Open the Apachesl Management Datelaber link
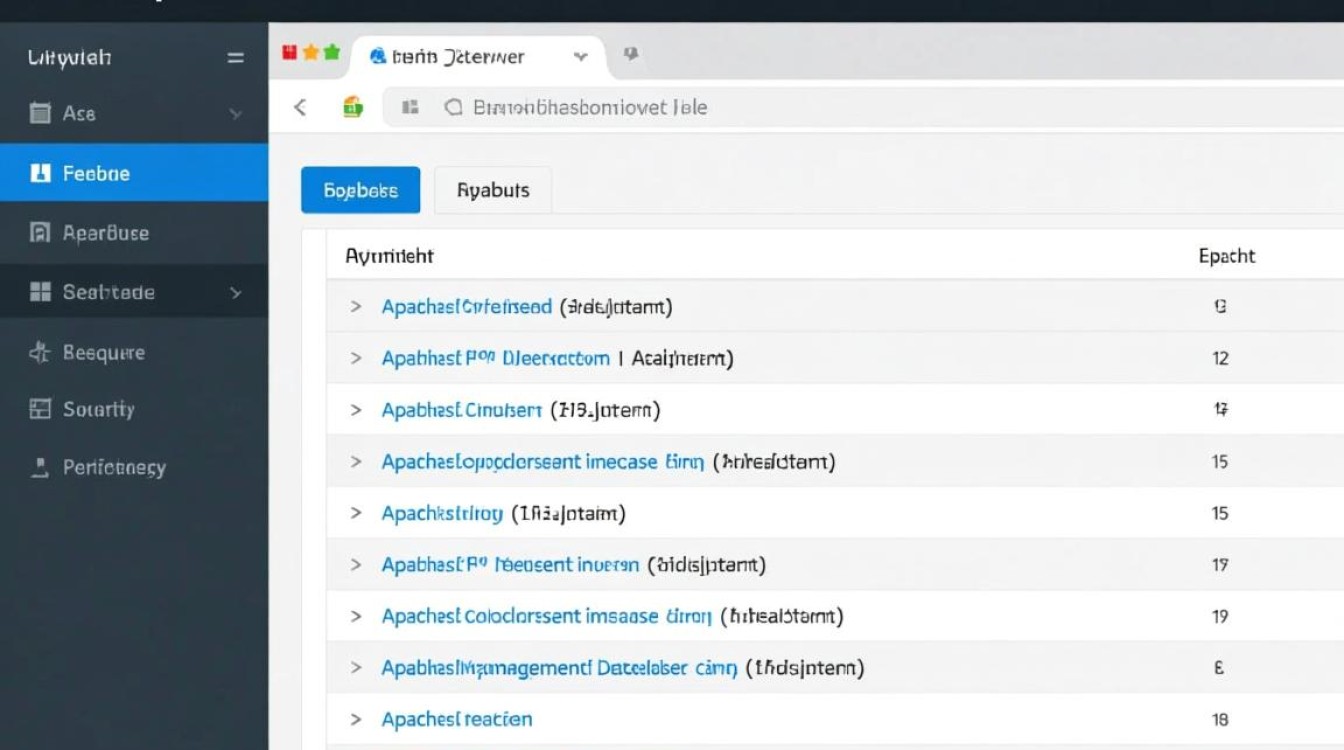The image size is (1344, 750). 559,667
